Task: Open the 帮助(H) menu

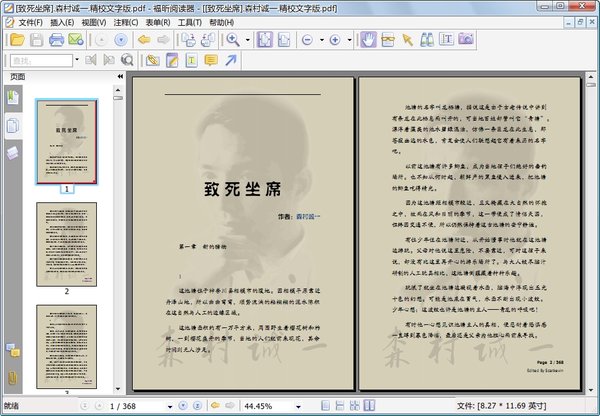Action: click(x=222, y=23)
